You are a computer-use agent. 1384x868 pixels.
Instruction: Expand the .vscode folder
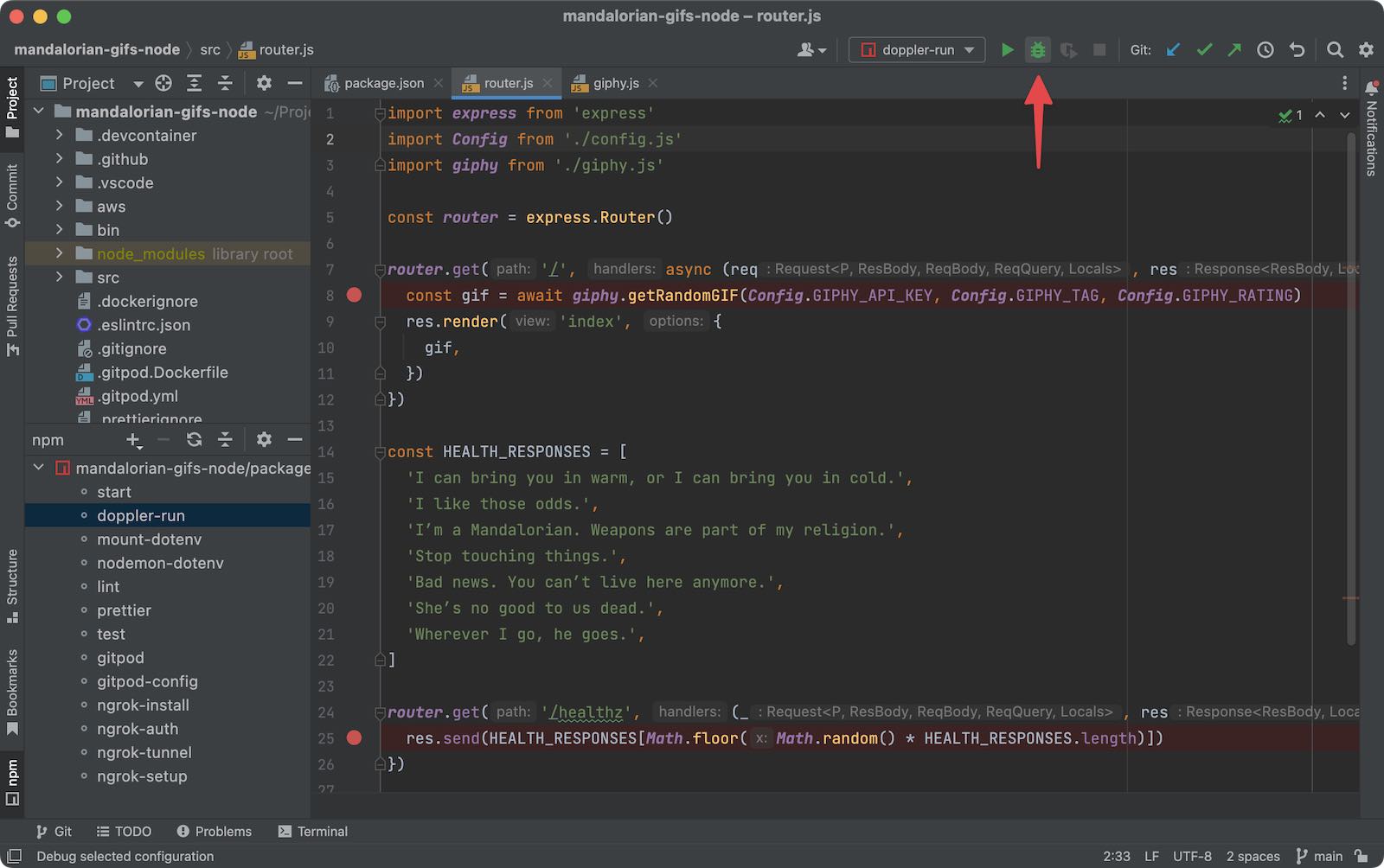tap(59, 182)
